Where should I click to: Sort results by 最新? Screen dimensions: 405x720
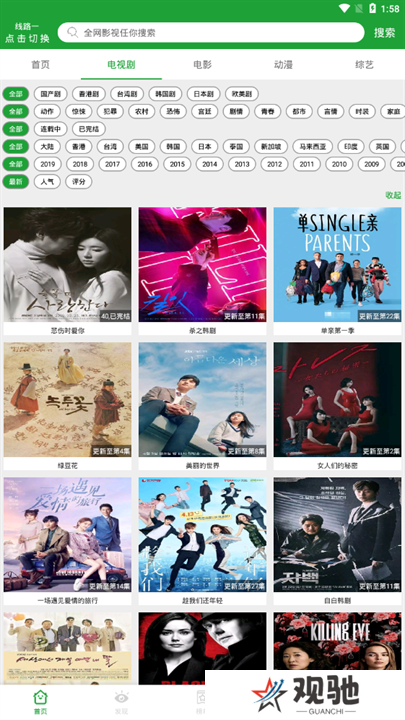click(16, 181)
